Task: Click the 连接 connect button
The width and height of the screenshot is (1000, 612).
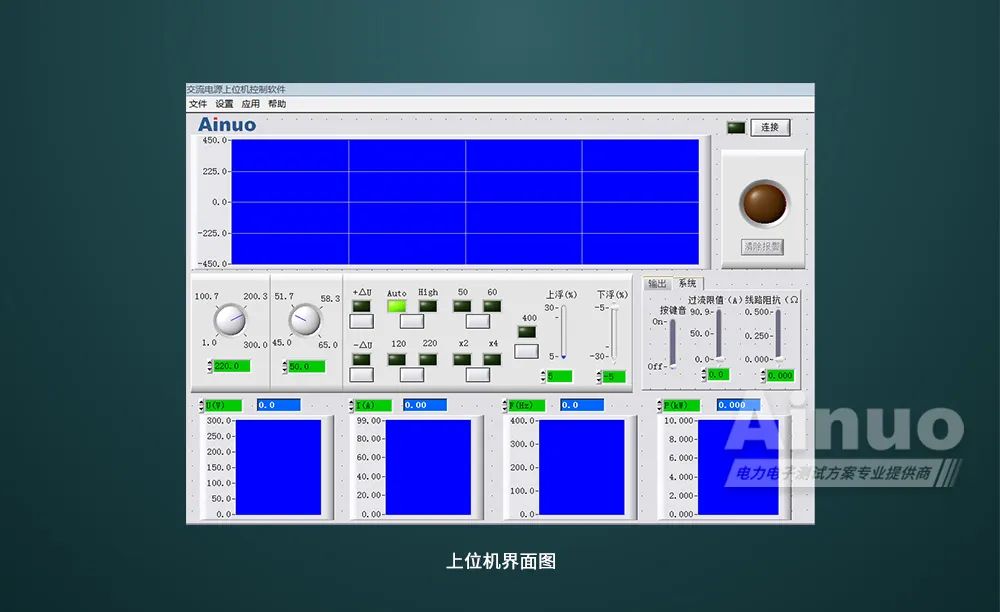Action: click(x=770, y=128)
